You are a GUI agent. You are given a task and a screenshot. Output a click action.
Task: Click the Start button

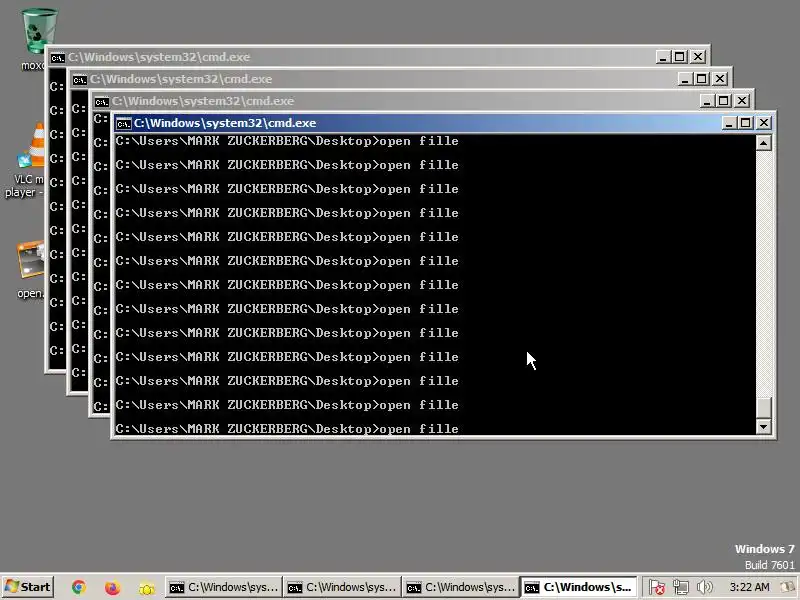click(x=28, y=587)
